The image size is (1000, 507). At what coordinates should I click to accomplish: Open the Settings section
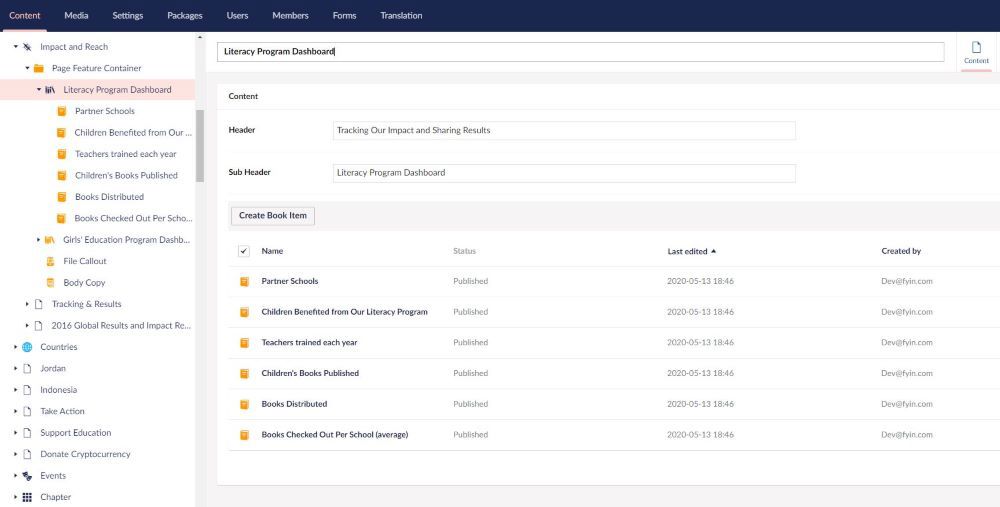pyautogui.click(x=128, y=15)
